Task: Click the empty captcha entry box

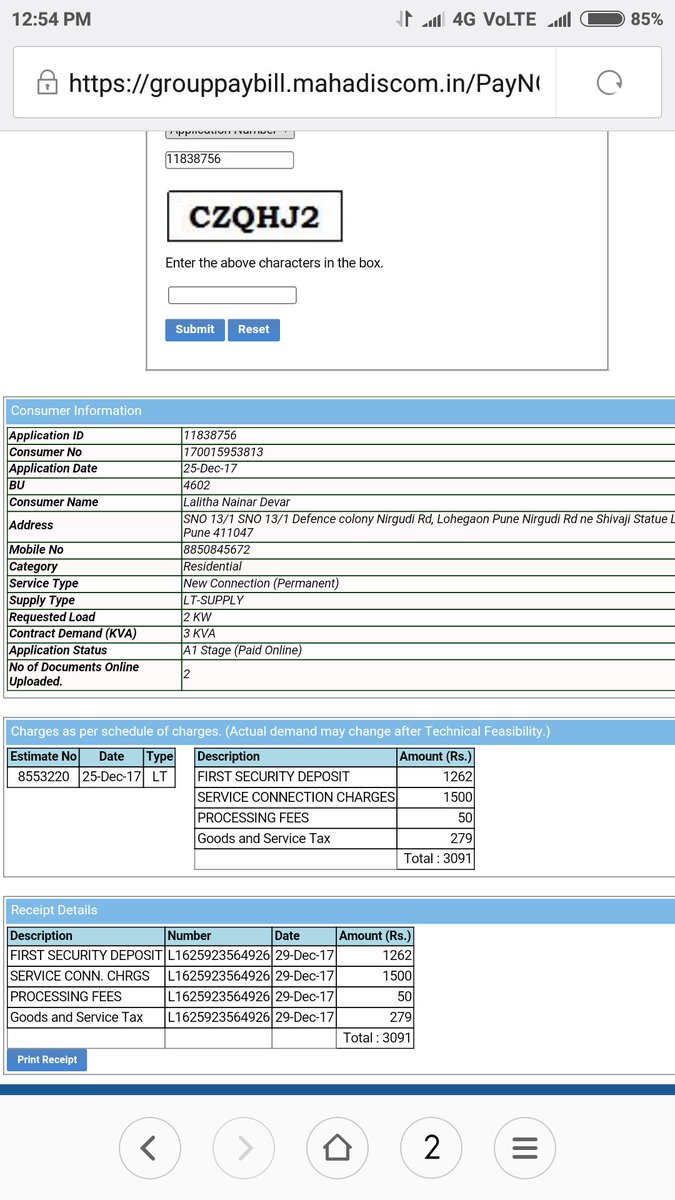Action: pos(232,295)
